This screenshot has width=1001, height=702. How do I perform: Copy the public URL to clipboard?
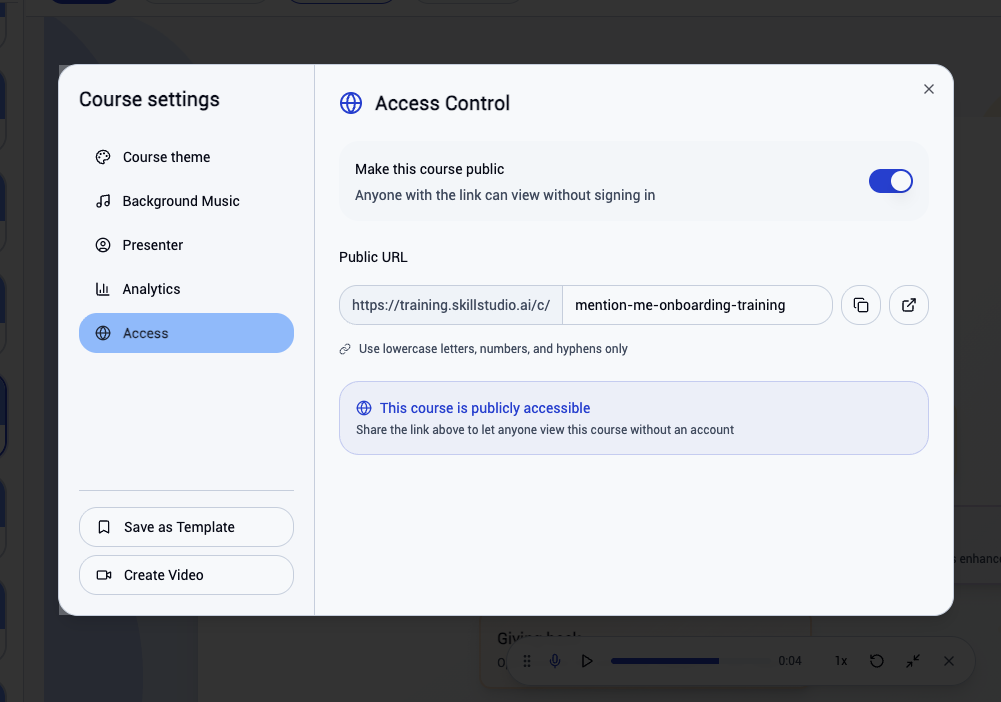click(861, 305)
